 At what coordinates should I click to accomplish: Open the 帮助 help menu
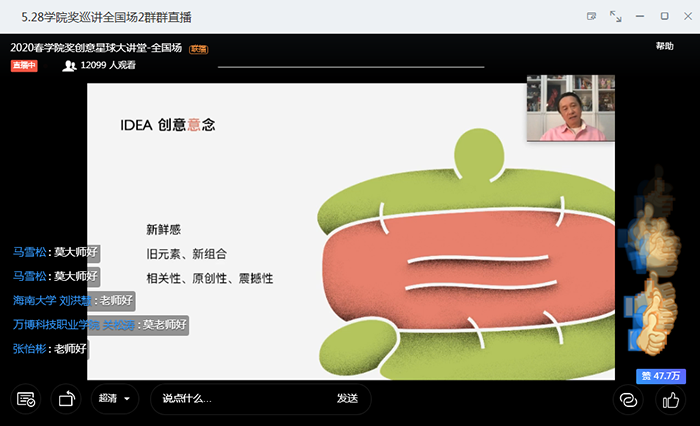click(x=664, y=46)
